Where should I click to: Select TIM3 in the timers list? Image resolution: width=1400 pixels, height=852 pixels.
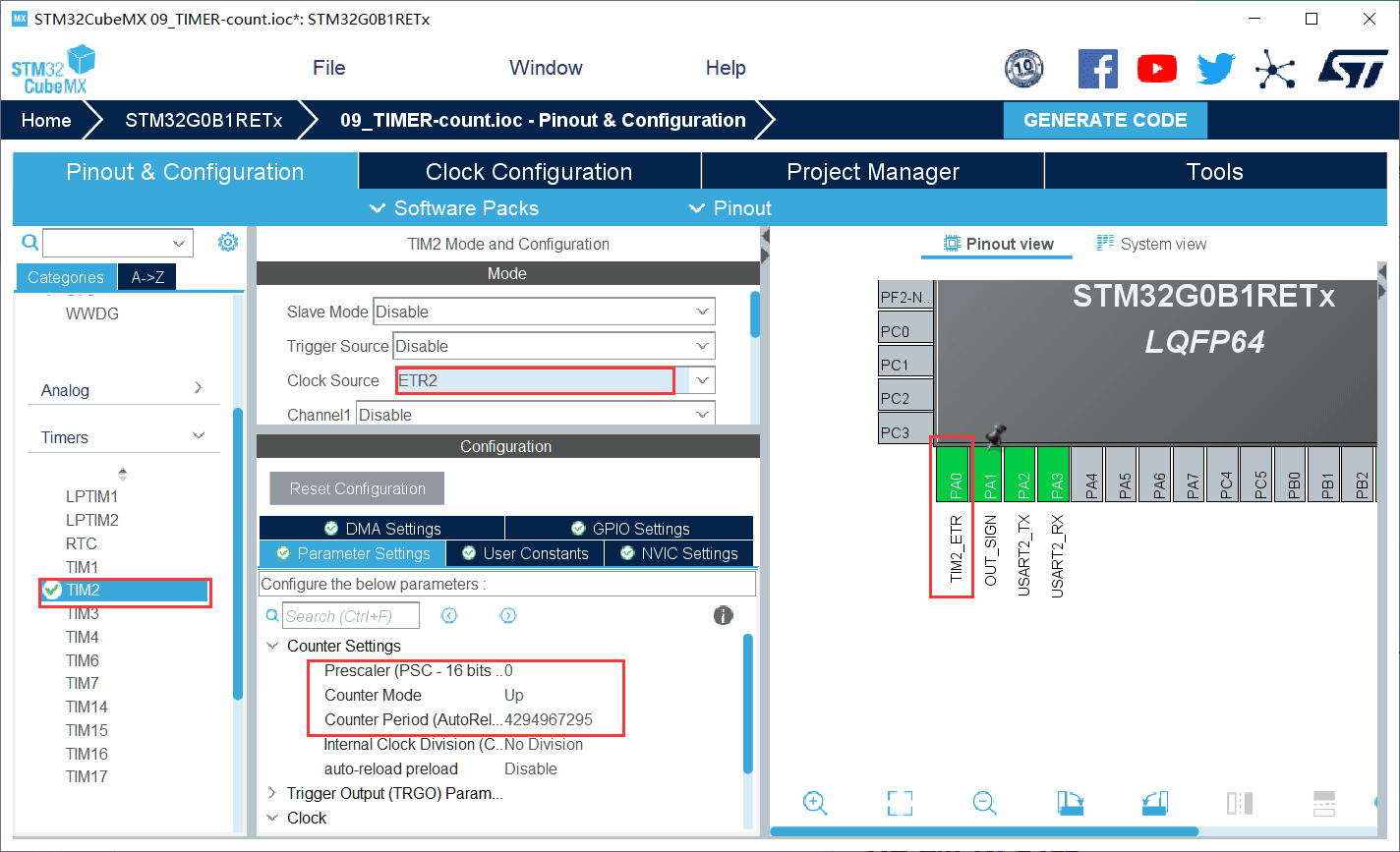pyautogui.click(x=83, y=613)
